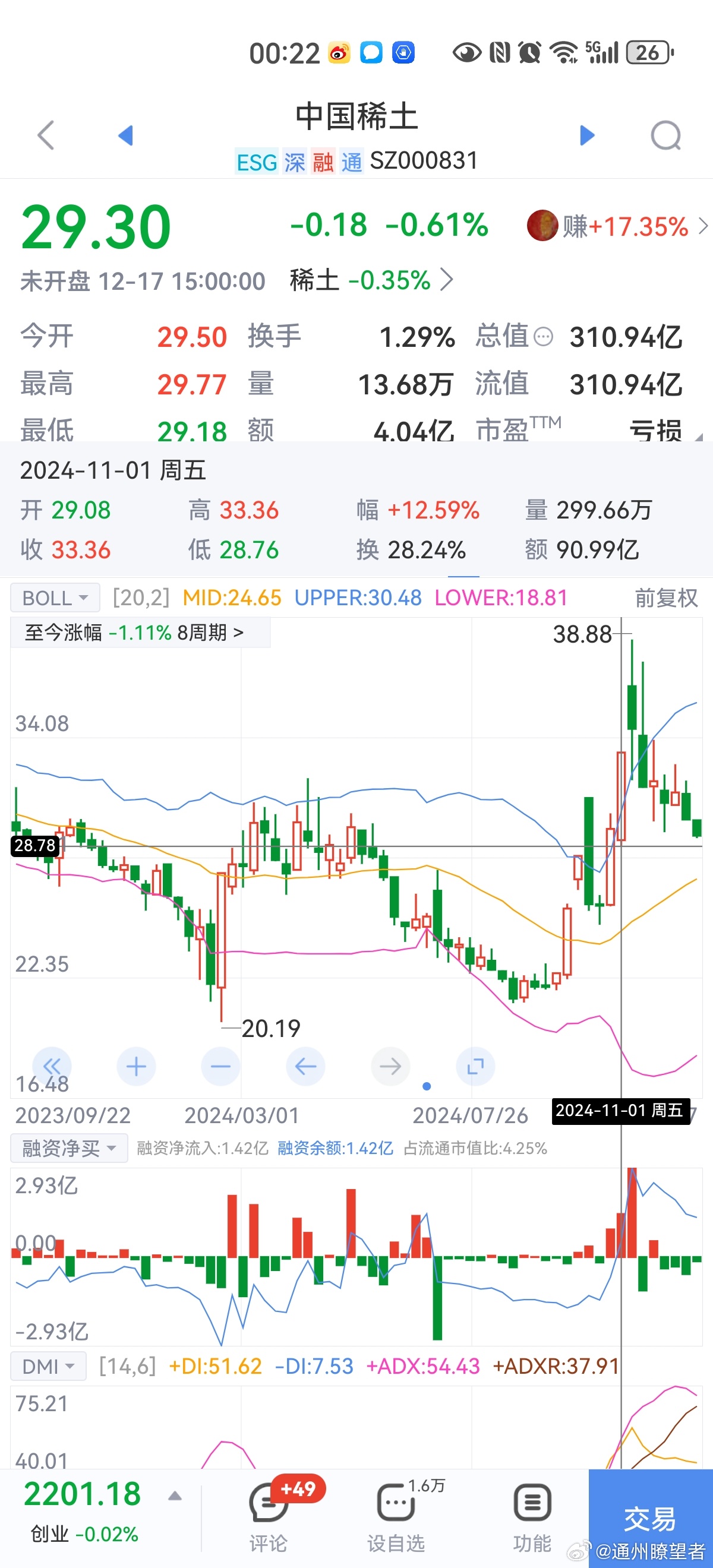This screenshot has height=1568, width=713.
Task: Open 评论 comments with +49 badge
Action: 268,1517
